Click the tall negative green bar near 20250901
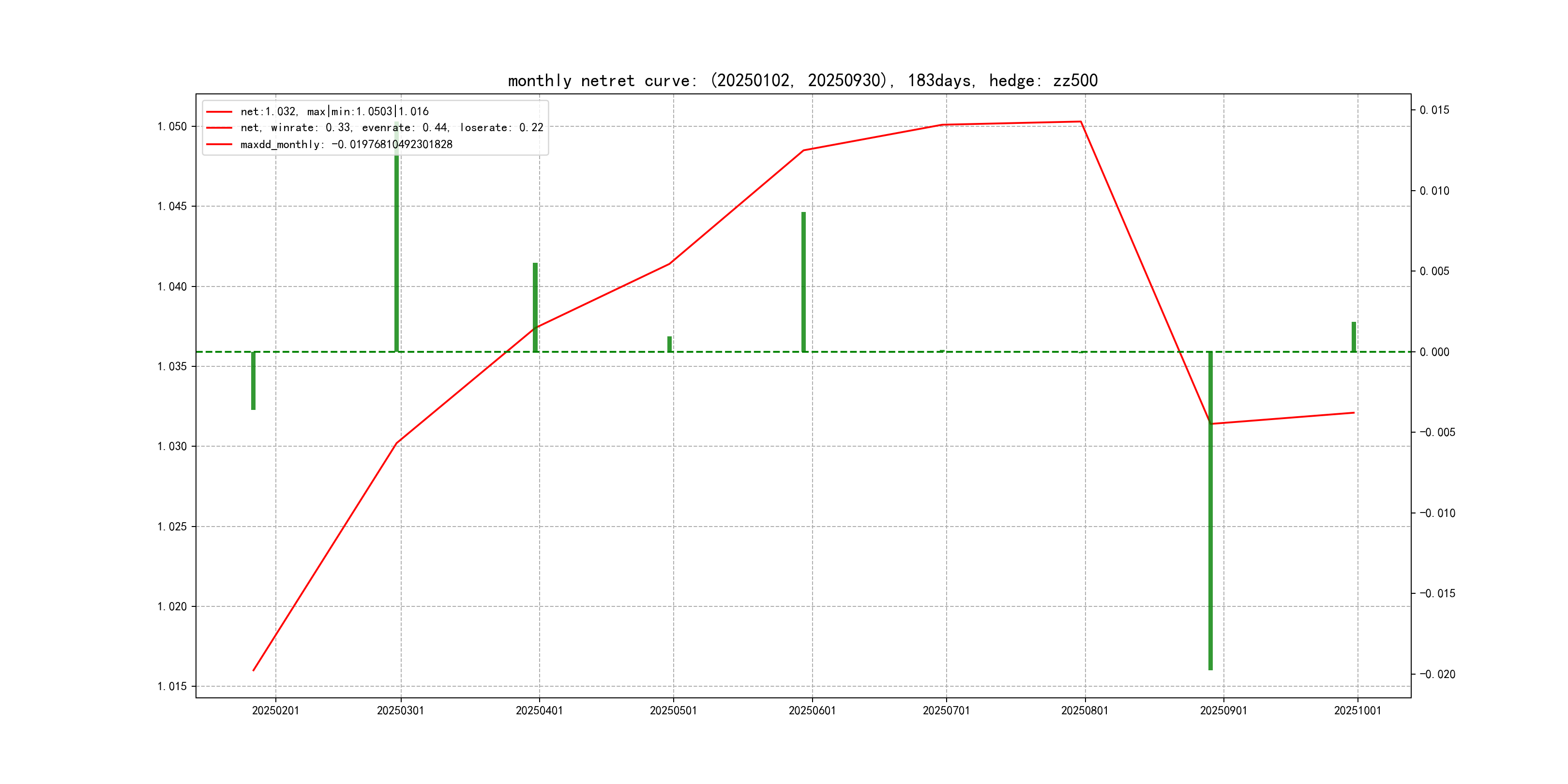Viewport: 1568px width, 784px height. 1210,512
